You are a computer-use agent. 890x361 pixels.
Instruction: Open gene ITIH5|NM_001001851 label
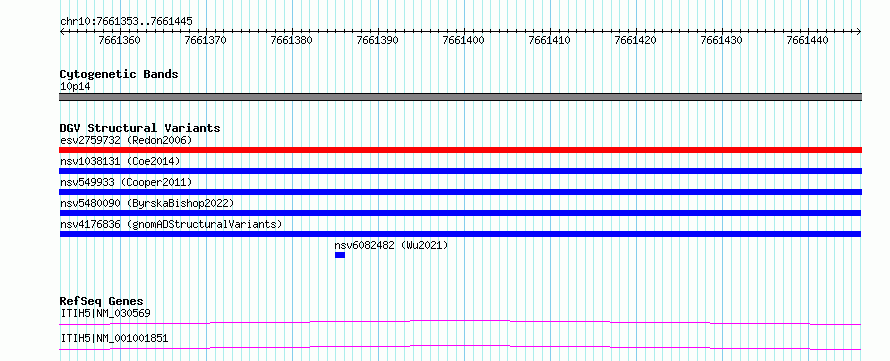pyautogui.click(x=114, y=339)
